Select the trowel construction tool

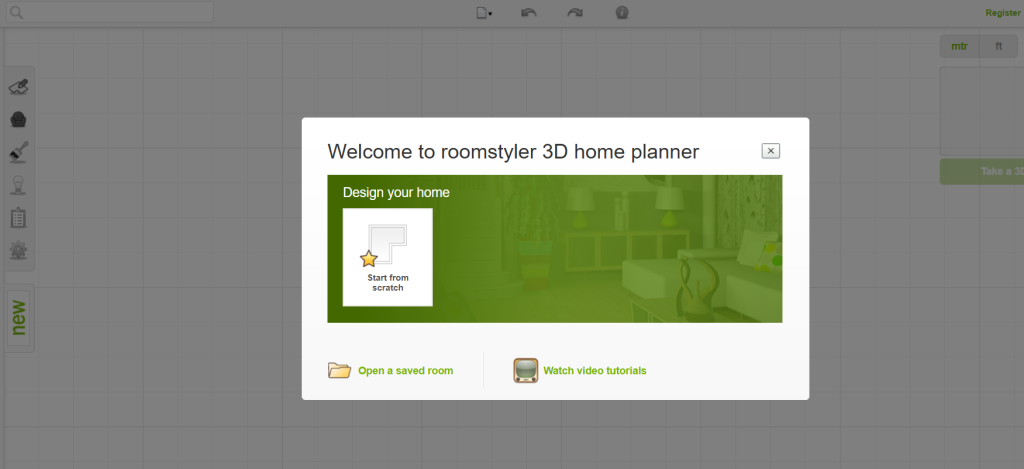[18, 87]
